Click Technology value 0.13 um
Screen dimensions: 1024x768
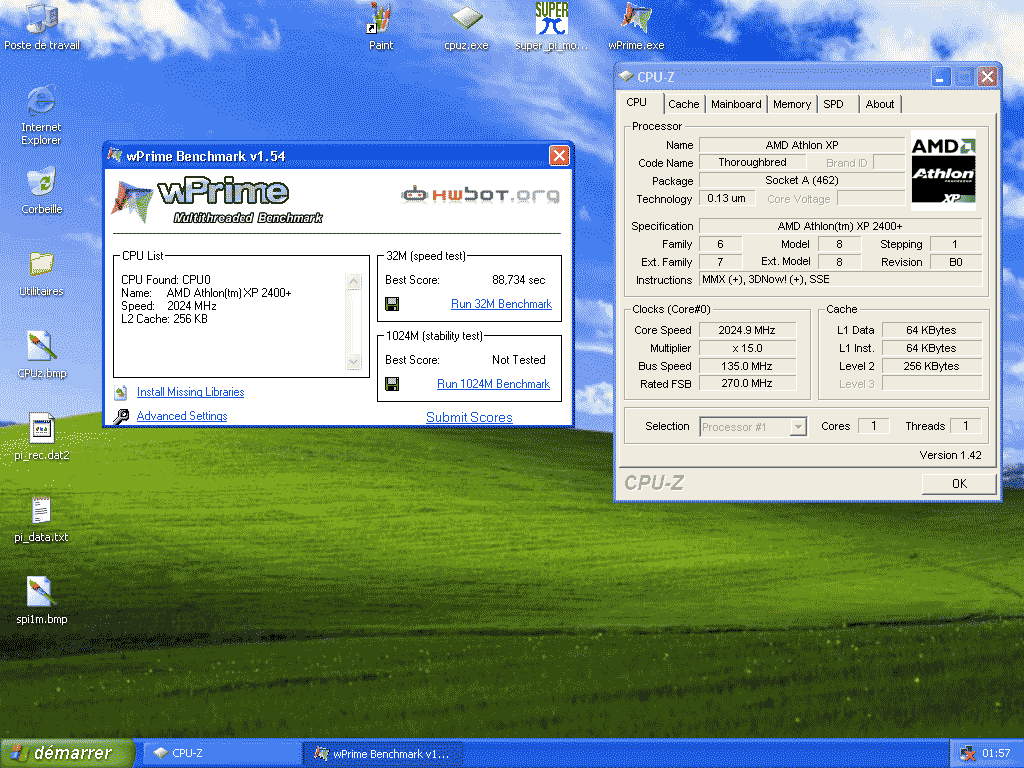(727, 198)
